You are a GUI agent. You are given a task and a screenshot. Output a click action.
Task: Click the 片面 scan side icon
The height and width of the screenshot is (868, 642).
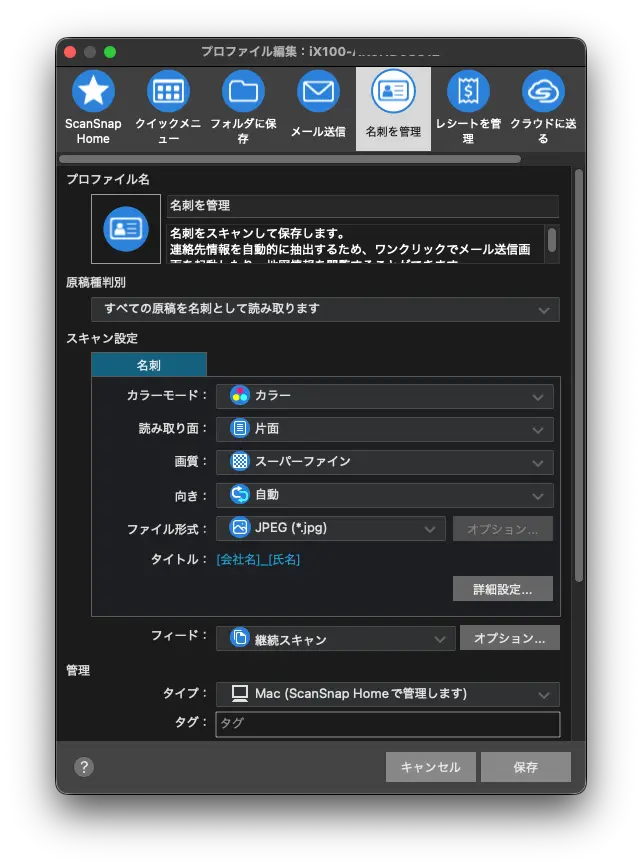[x=240, y=428]
